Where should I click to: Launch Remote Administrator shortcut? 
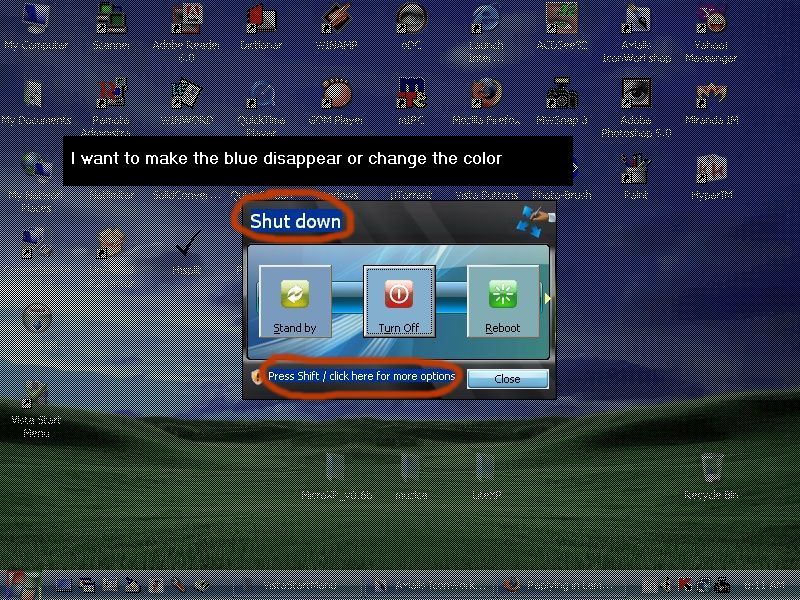pos(111,106)
